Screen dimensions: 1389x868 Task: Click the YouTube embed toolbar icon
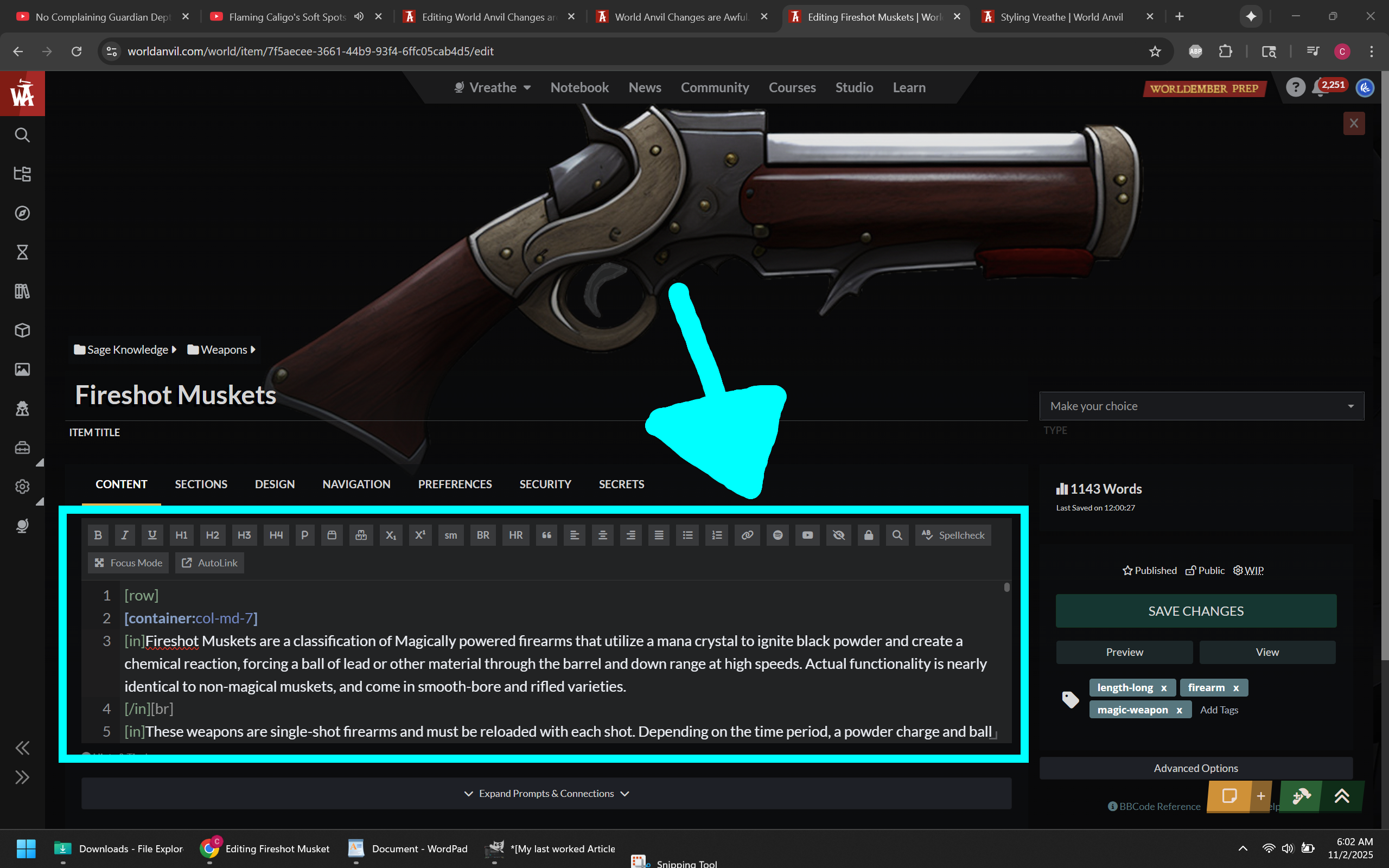(x=807, y=535)
